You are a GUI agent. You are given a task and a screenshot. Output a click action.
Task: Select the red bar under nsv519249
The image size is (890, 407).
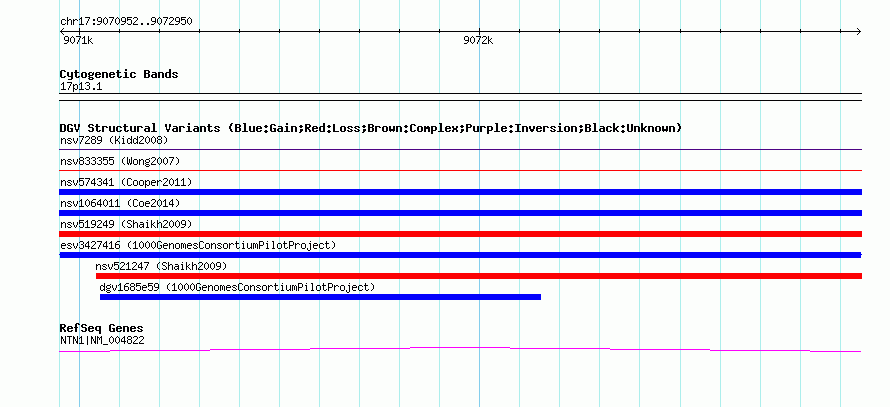(x=460, y=234)
